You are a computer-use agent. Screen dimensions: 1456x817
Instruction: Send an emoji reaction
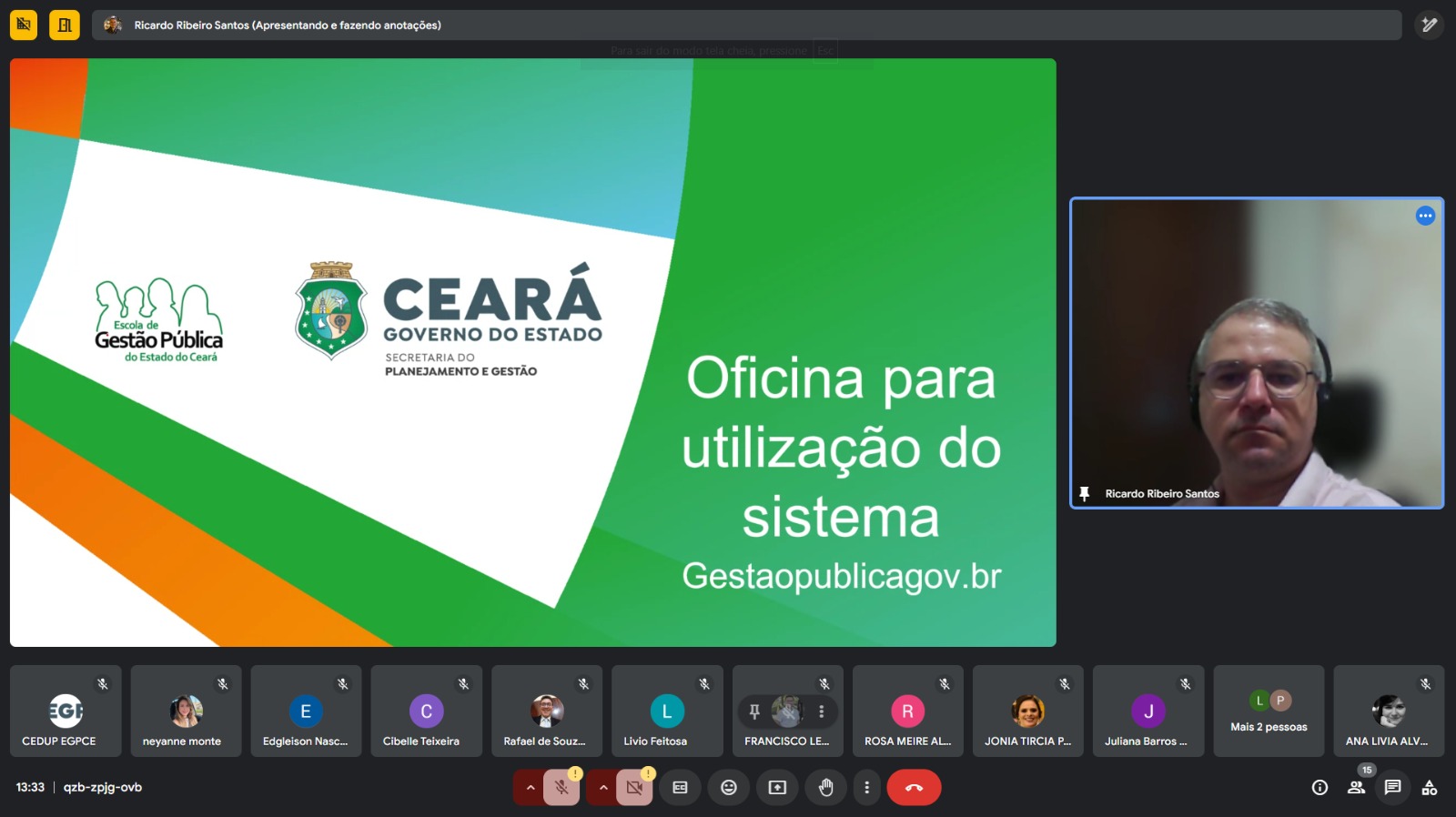[x=729, y=788]
